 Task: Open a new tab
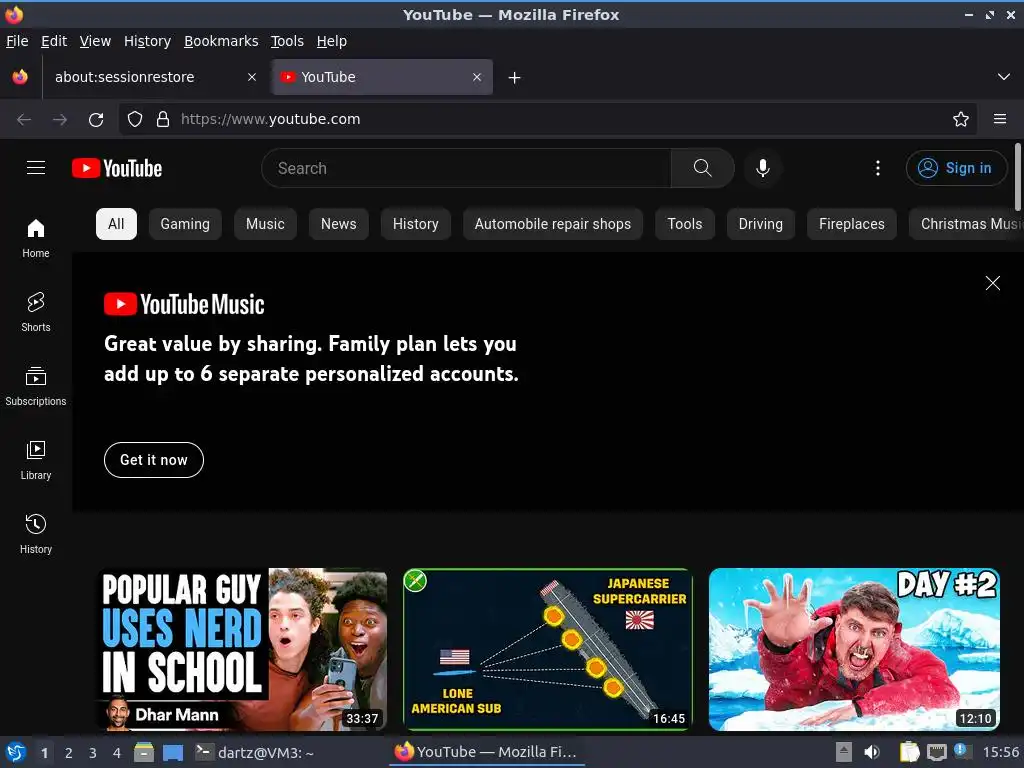pos(515,78)
